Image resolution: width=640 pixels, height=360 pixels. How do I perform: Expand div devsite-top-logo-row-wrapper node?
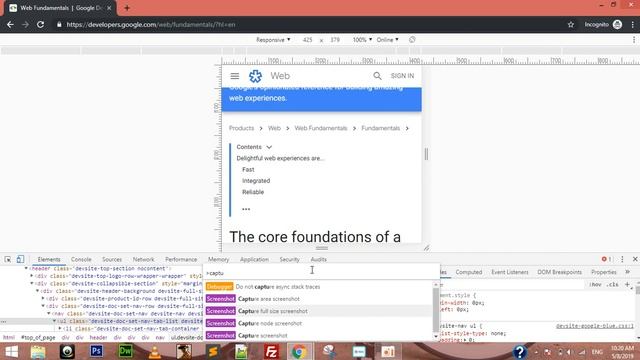[32, 276]
